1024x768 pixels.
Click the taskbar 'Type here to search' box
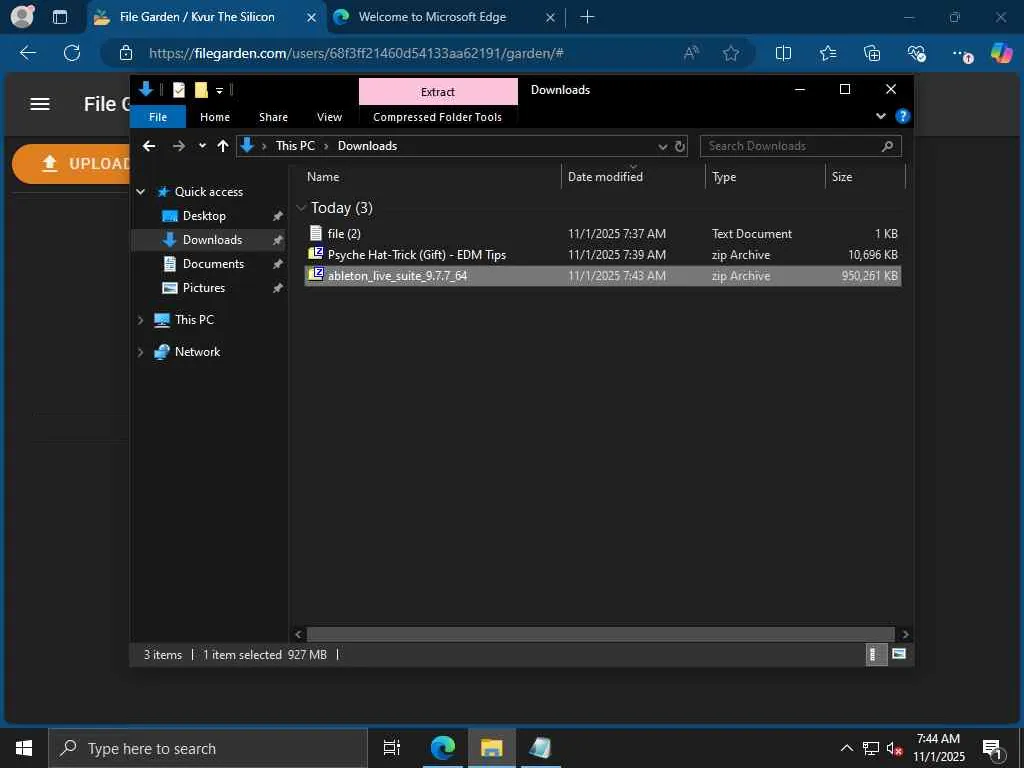click(x=208, y=748)
